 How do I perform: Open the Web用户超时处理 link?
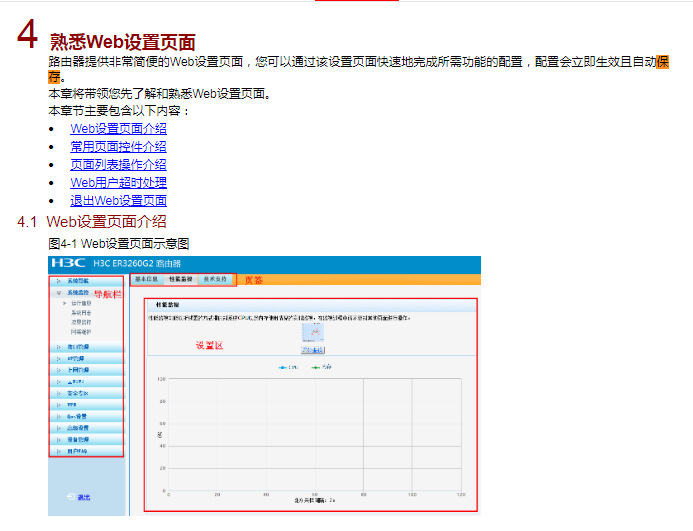[x=118, y=183]
